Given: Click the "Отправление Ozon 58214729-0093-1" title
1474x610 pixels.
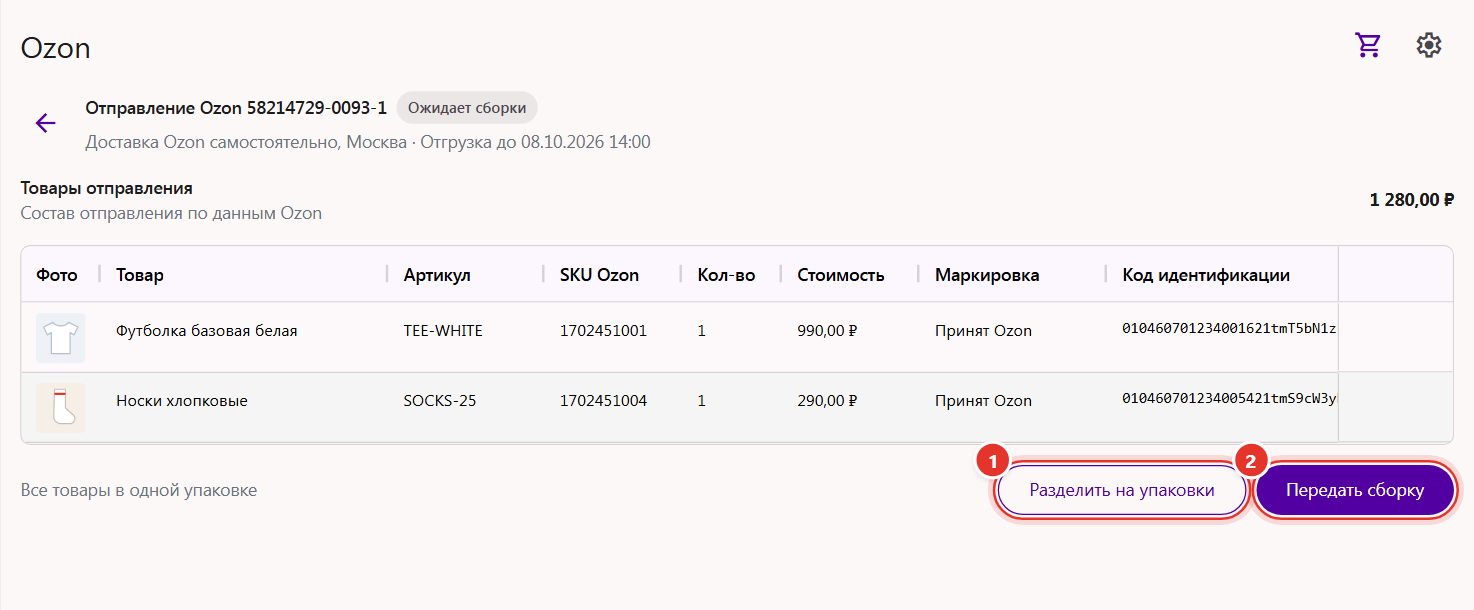Looking at the screenshot, I should coord(236,108).
